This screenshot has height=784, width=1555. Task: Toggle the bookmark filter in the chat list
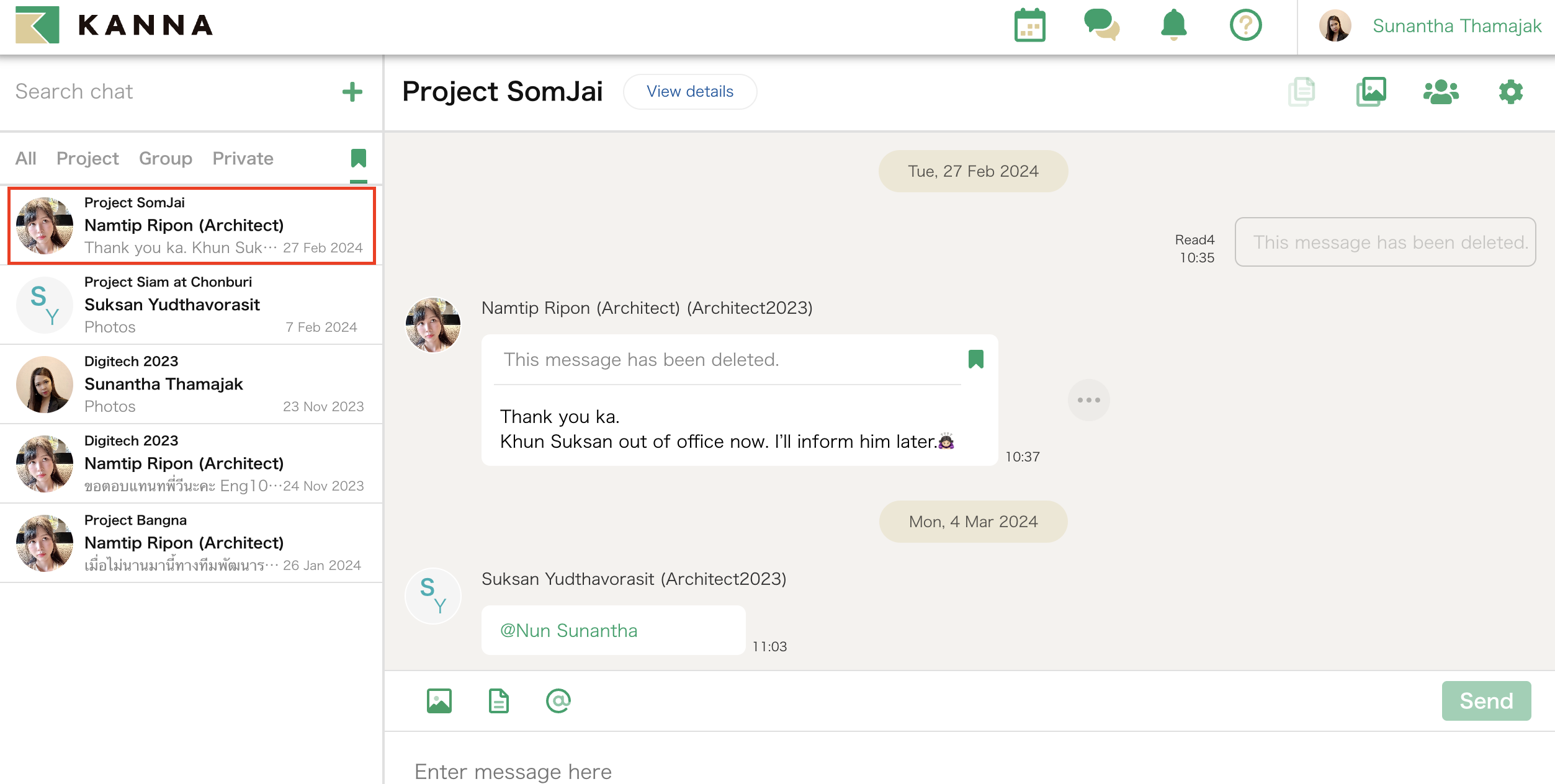[x=359, y=158]
